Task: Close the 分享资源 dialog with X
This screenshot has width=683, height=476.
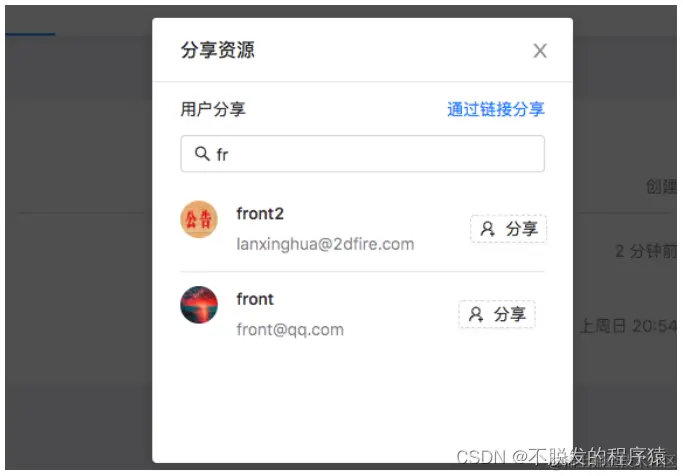Action: point(540,51)
